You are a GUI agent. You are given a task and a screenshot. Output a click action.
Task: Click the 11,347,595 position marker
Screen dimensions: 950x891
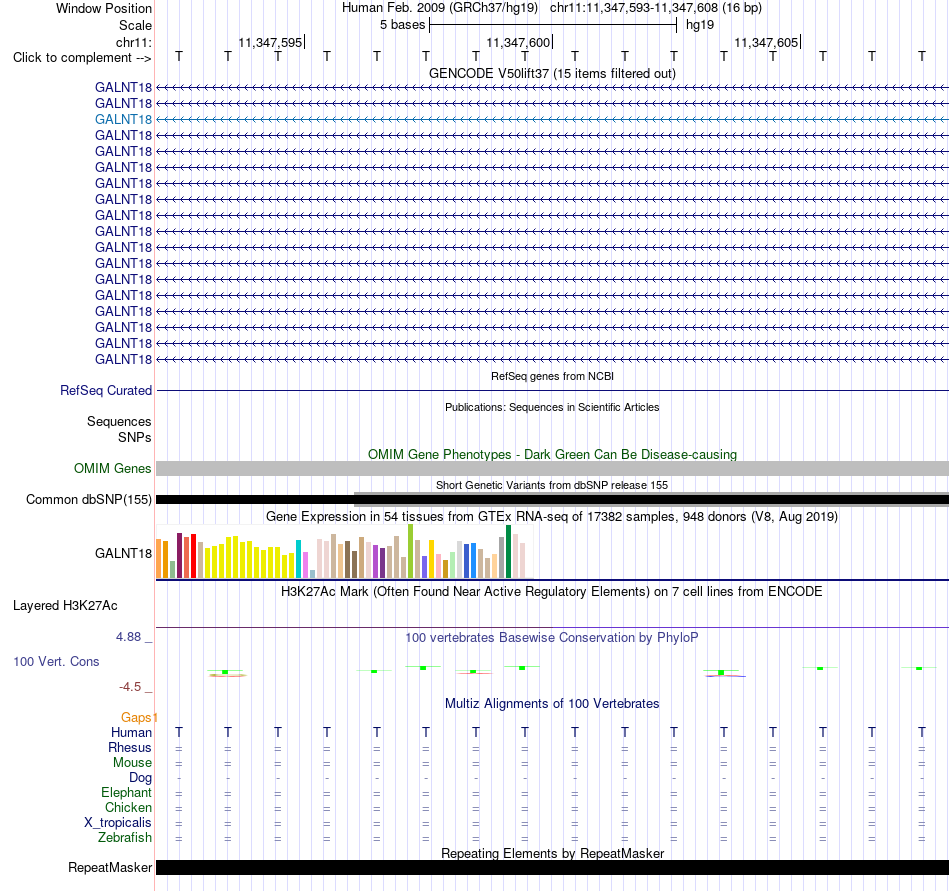tap(270, 42)
